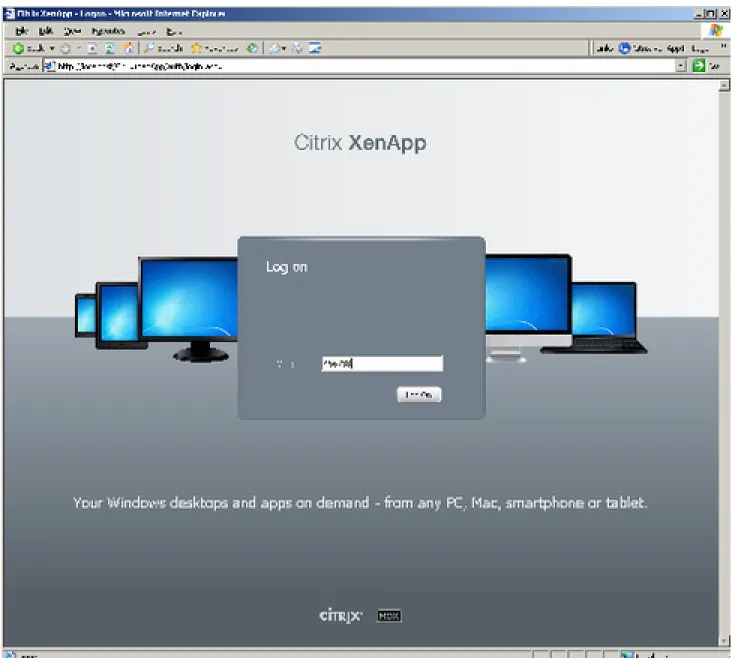The width and height of the screenshot is (735, 658).
Task: Open the Back button history dropdown arrow
Action: [x=52, y=48]
